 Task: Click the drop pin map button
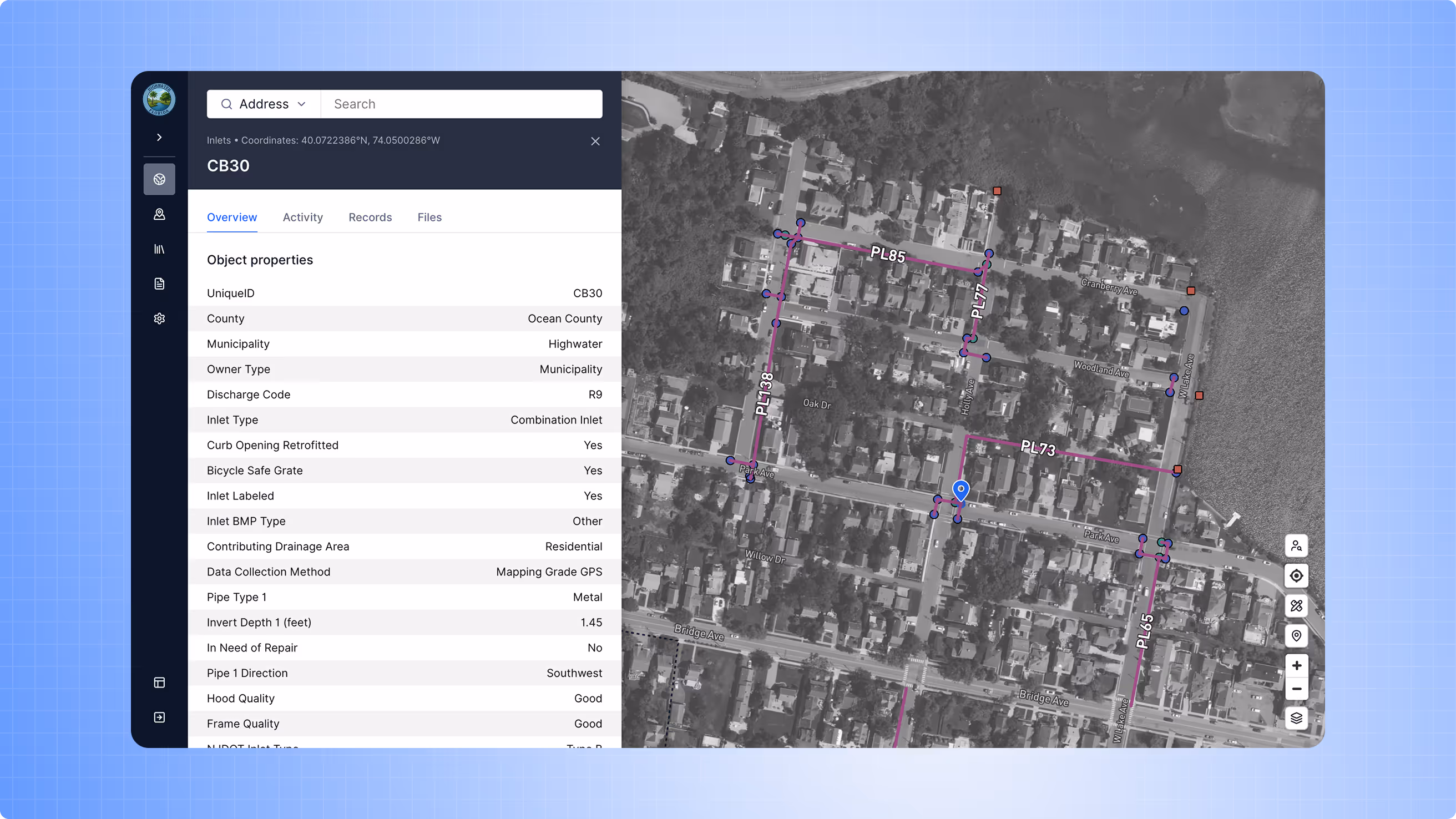click(1296, 636)
